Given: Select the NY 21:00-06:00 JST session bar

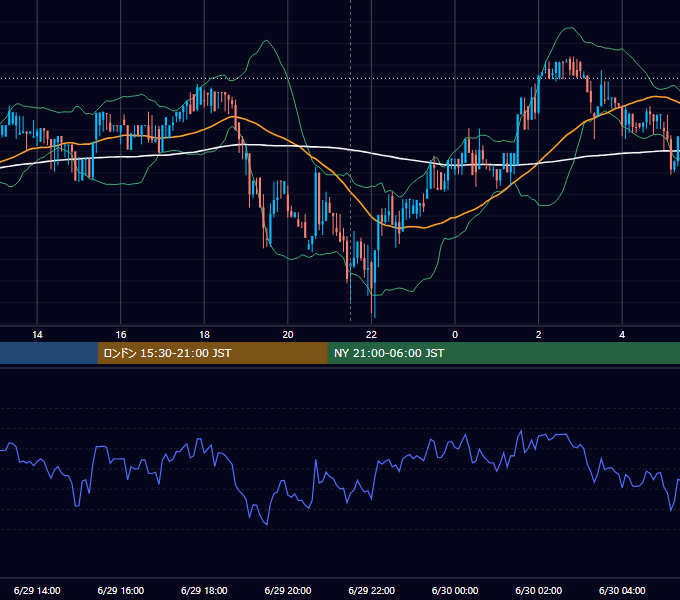Looking at the screenshot, I should pos(503,353).
